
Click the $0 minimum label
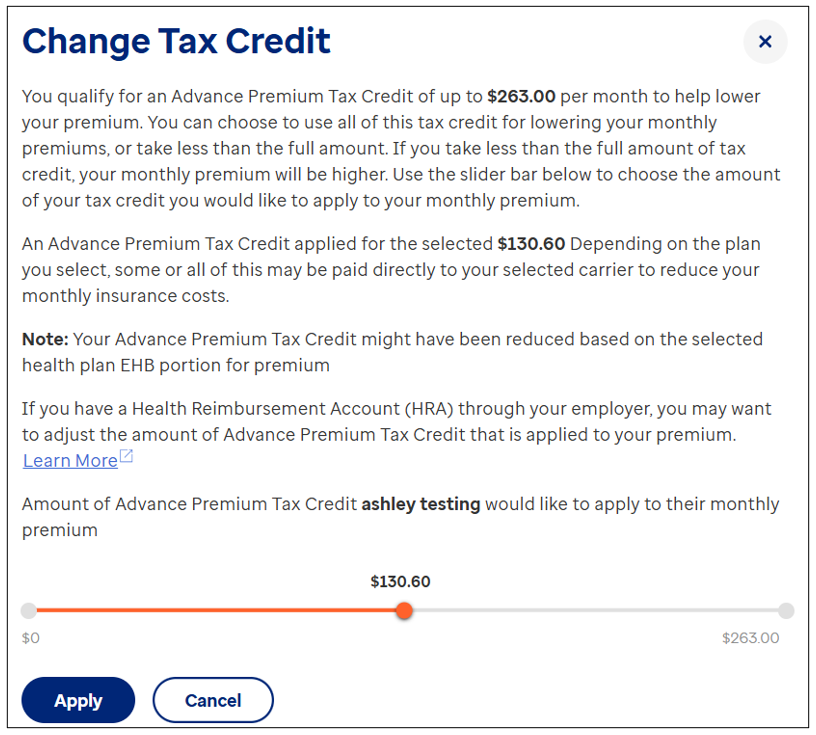(31, 638)
